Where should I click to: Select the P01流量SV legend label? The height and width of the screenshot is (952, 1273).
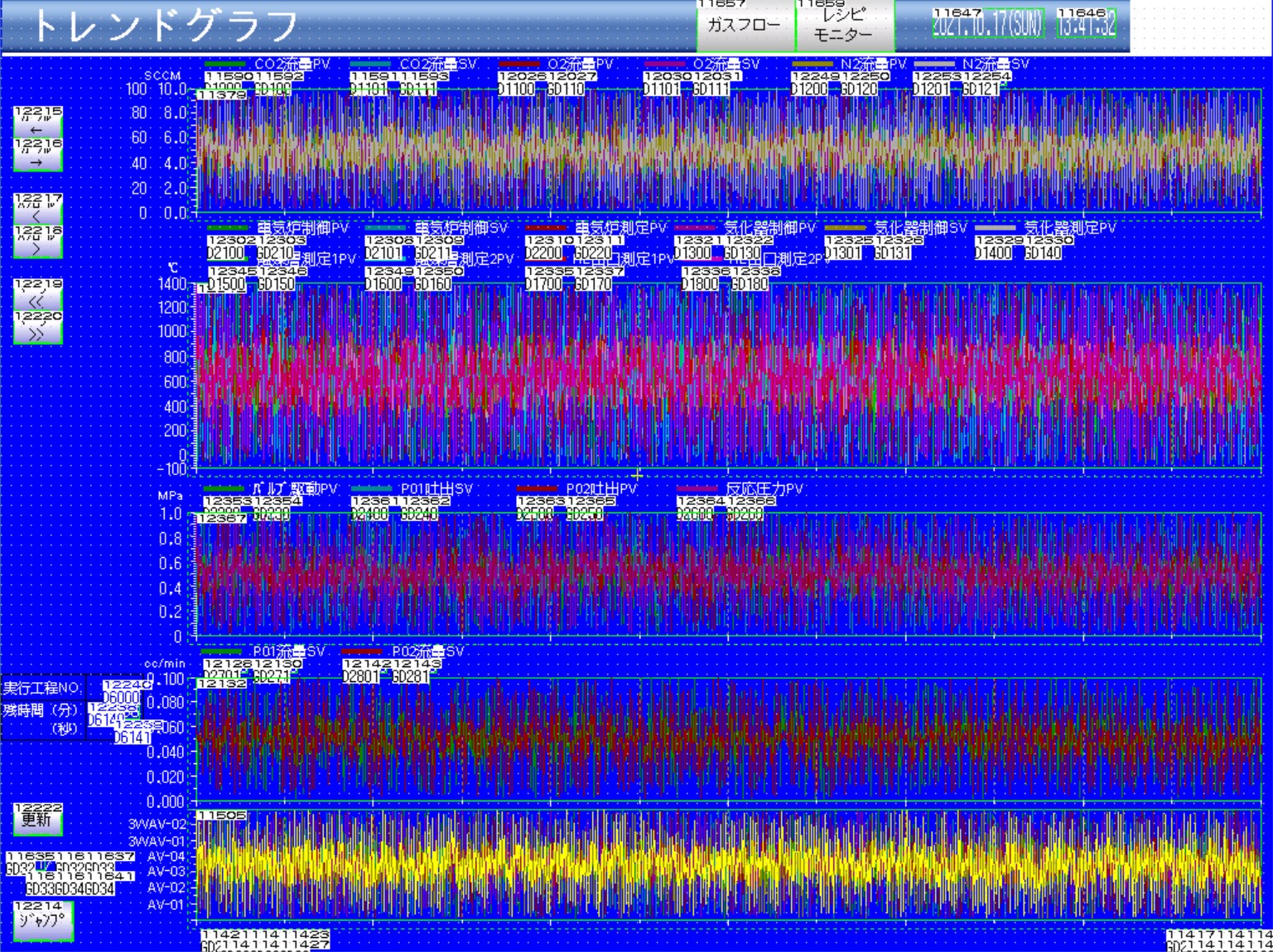289,651
